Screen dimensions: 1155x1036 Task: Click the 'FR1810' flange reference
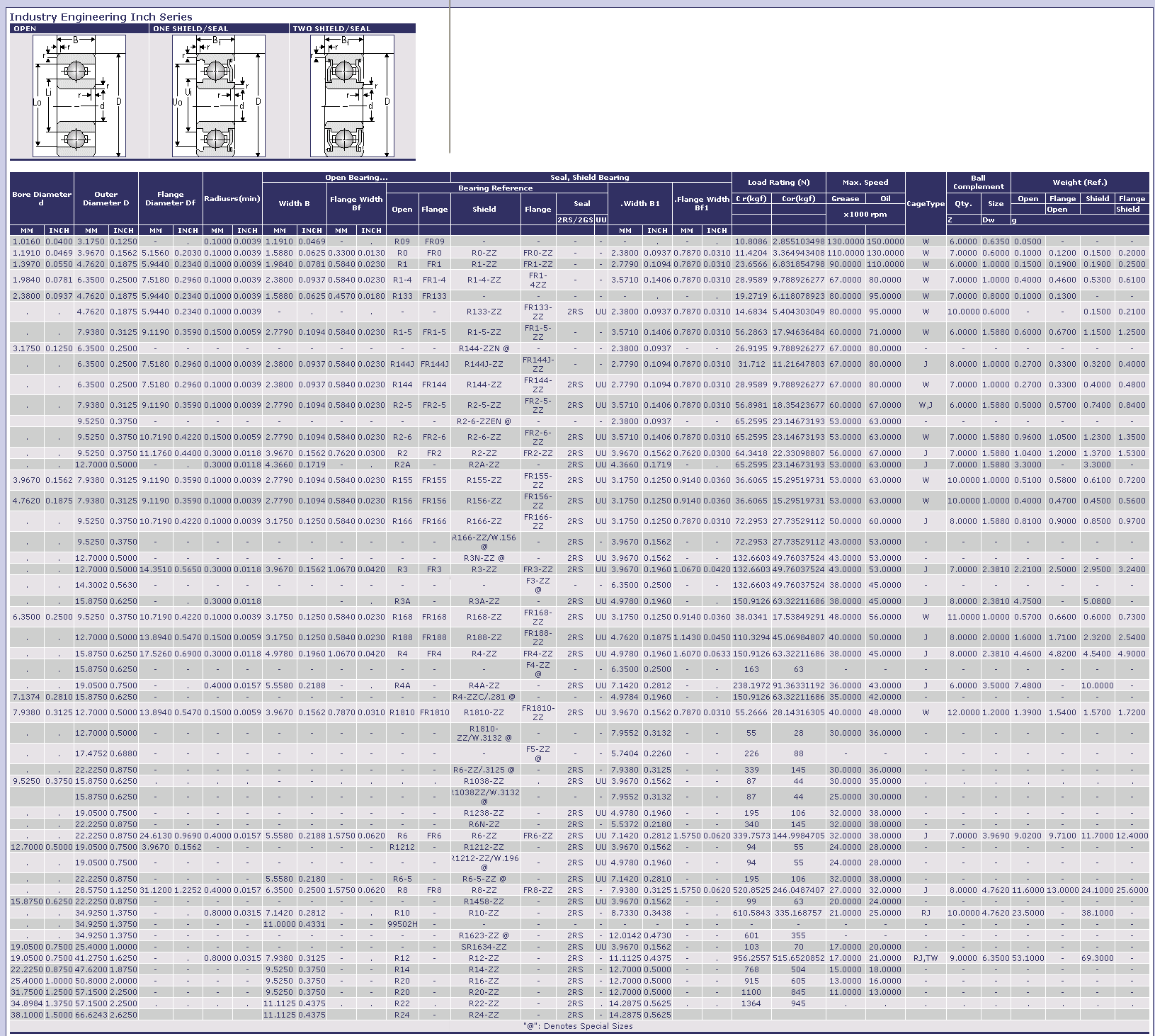[x=434, y=712]
